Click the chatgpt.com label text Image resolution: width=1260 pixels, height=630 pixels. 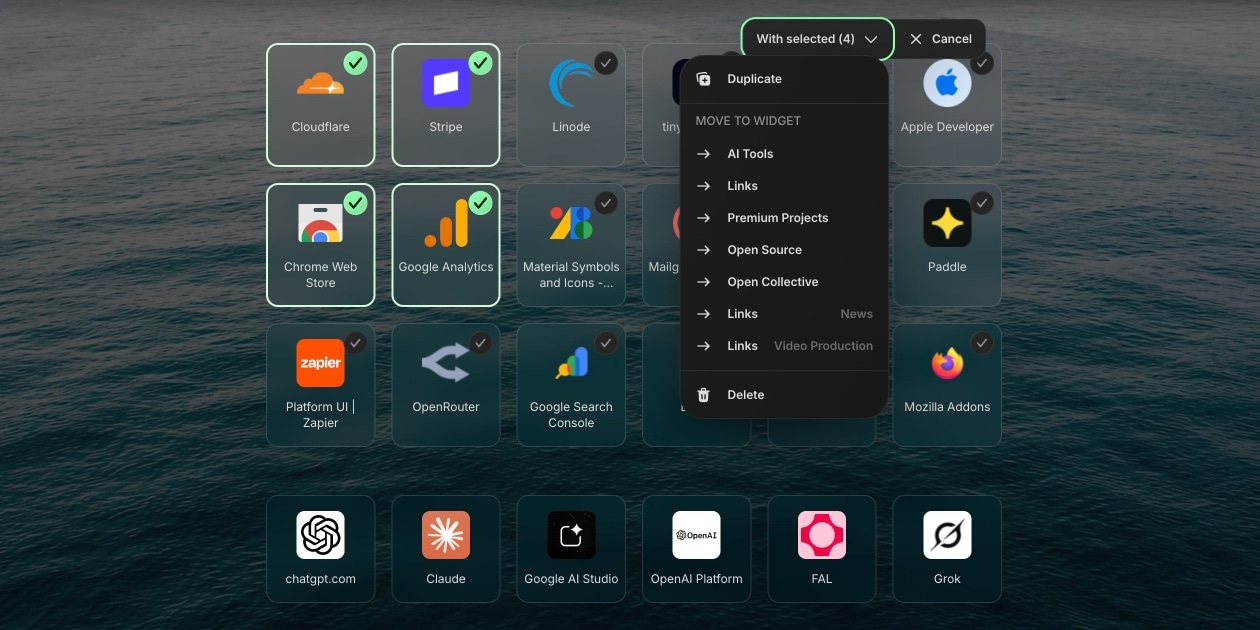click(320, 579)
